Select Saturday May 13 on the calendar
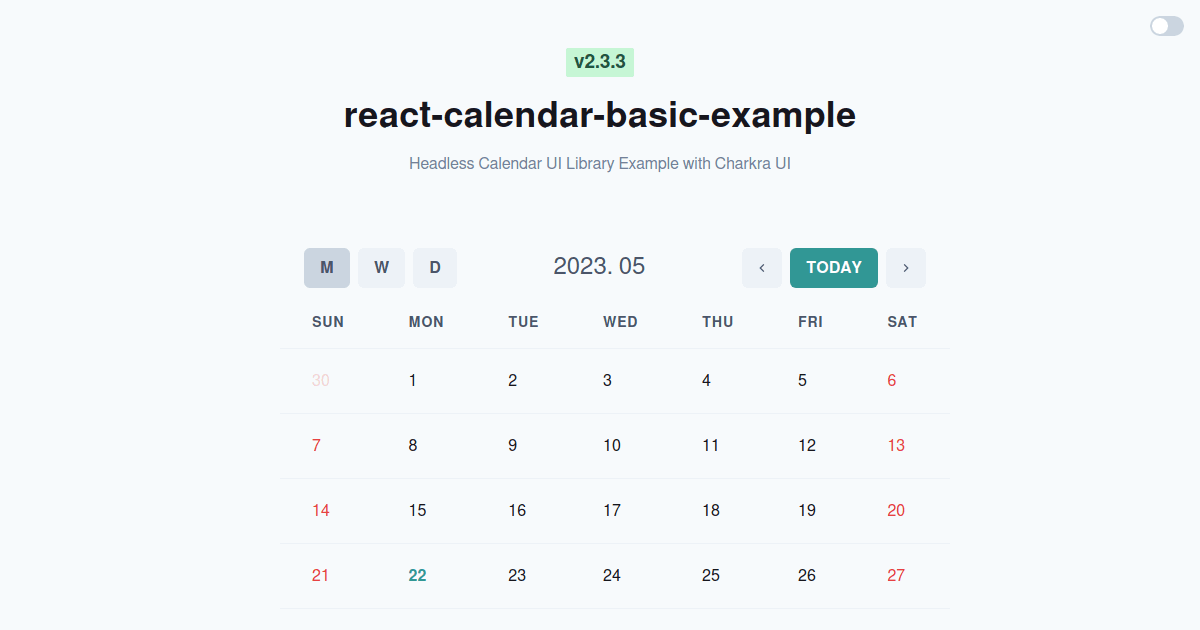1200x630 pixels. pyautogui.click(x=896, y=445)
